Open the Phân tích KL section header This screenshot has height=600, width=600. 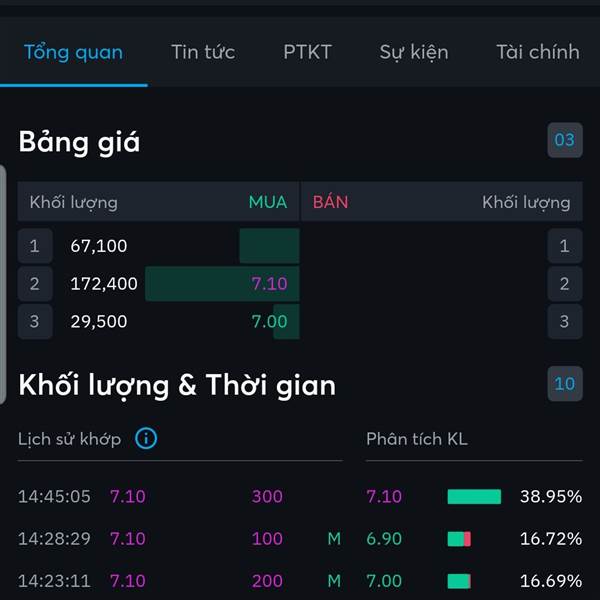[x=417, y=439]
